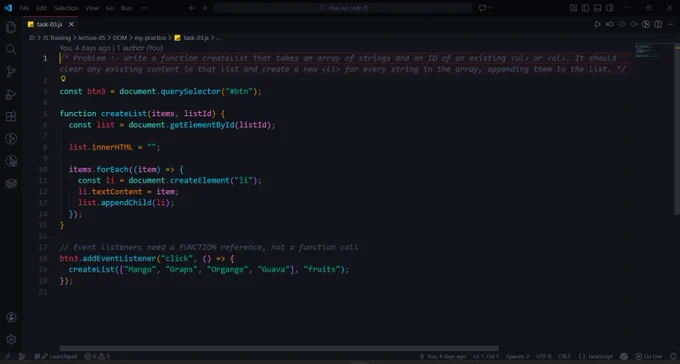Image resolution: width=680 pixels, height=364 pixels.
Task: Open the Go menu
Action: [x=110, y=8]
